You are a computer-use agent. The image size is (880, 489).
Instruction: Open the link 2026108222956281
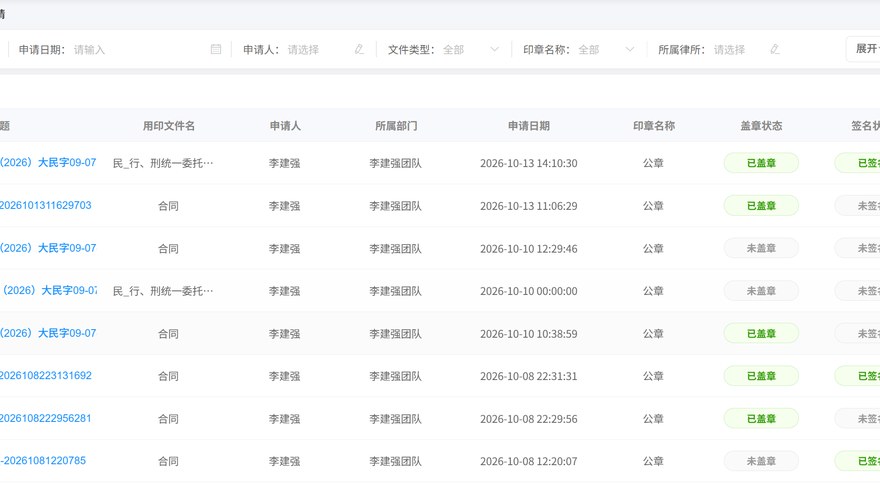coord(45,418)
